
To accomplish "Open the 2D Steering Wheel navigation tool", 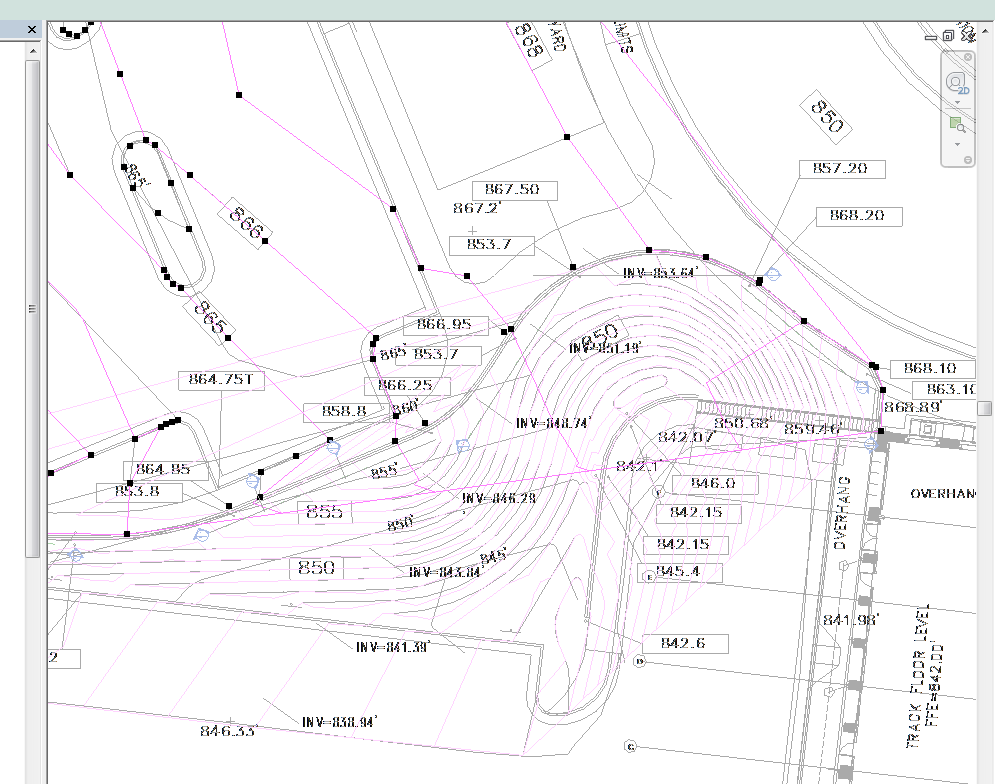I will [956, 83].
